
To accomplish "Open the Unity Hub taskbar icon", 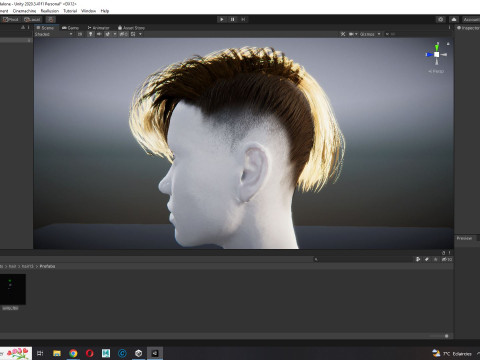I will coord(139,353).
